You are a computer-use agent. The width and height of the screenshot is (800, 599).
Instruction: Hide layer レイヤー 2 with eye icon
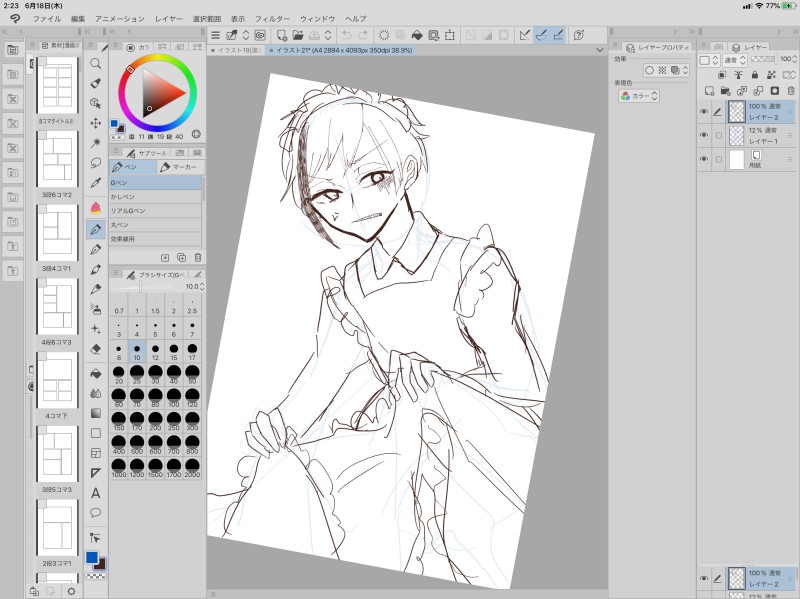[x=704, y=112]
